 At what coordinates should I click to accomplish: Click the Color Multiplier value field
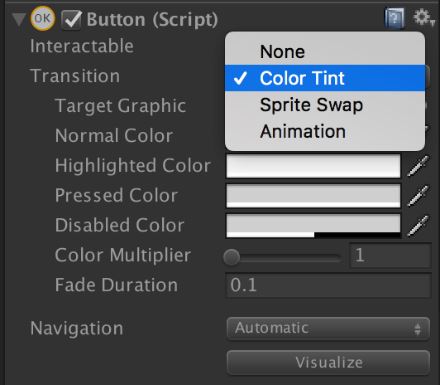coord(390,256)
